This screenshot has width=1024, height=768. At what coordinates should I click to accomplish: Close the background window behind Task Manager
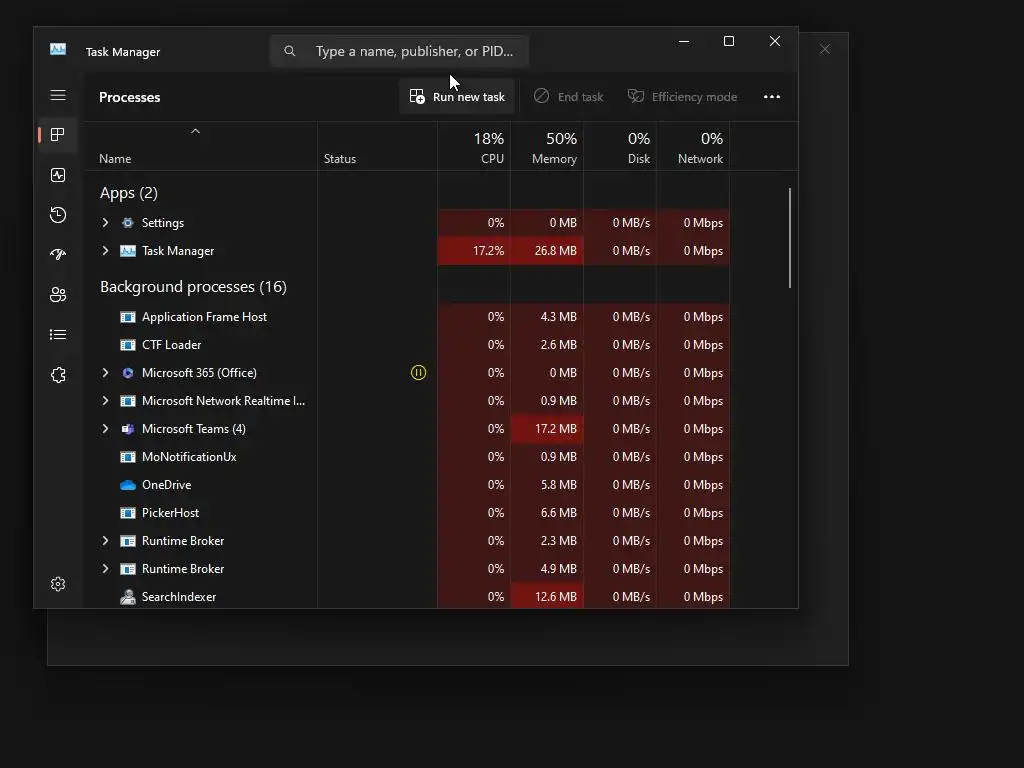coord(825,49)
